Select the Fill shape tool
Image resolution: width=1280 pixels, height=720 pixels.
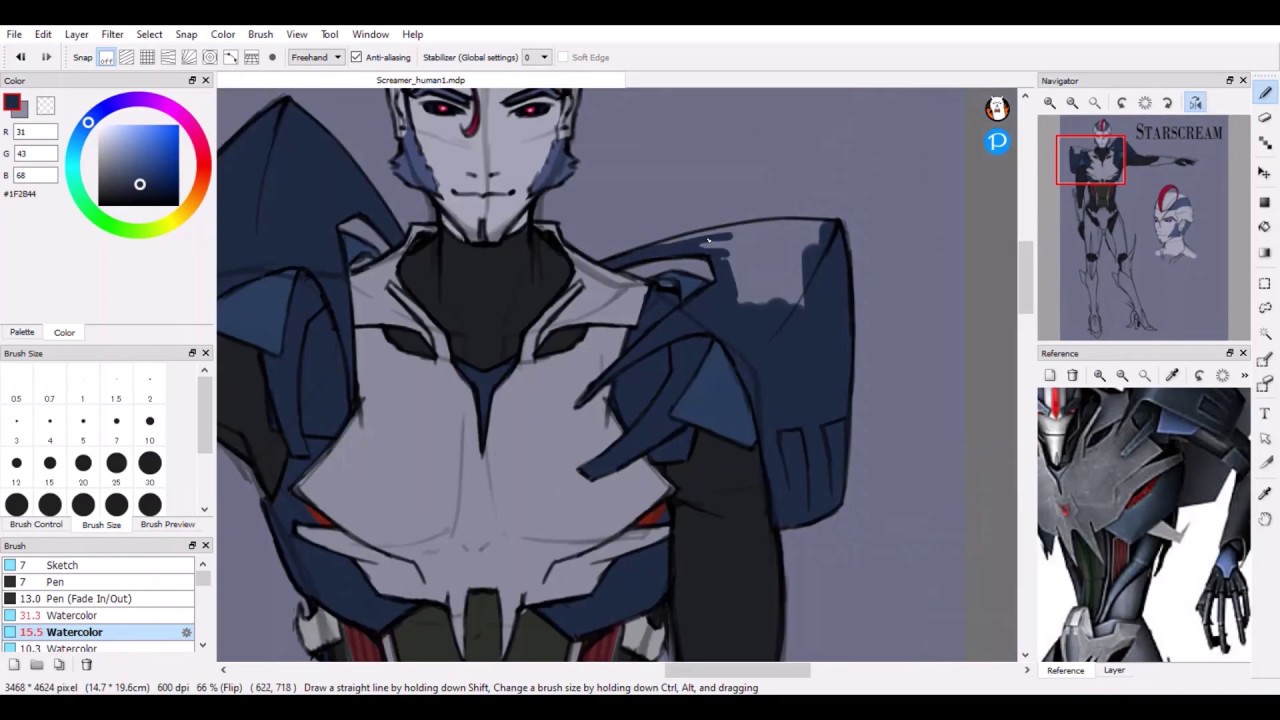pos(1265,202)
